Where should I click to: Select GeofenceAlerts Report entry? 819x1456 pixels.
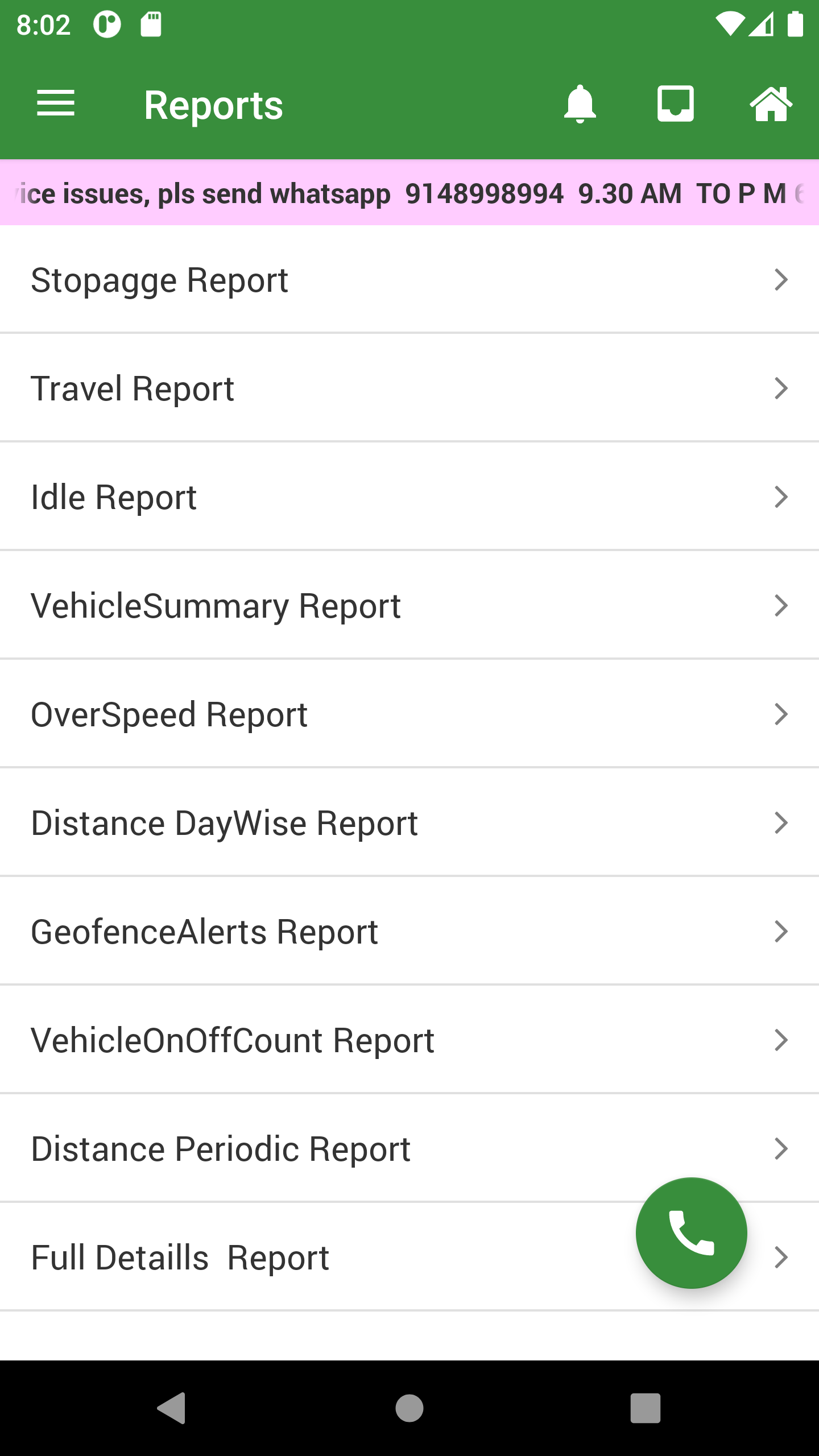[x=205, y=932]
